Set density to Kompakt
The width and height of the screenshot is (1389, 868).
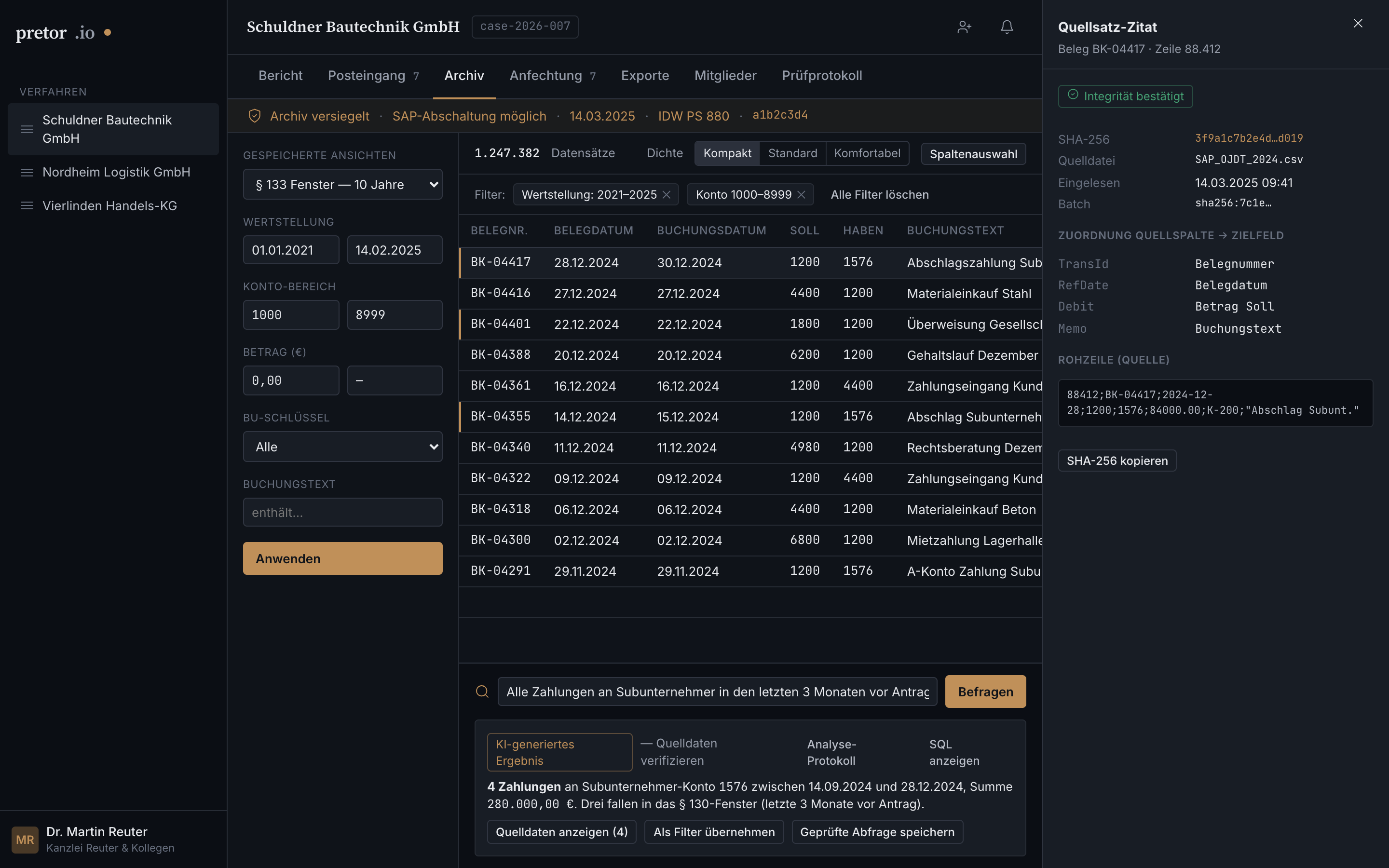(727, 153)
